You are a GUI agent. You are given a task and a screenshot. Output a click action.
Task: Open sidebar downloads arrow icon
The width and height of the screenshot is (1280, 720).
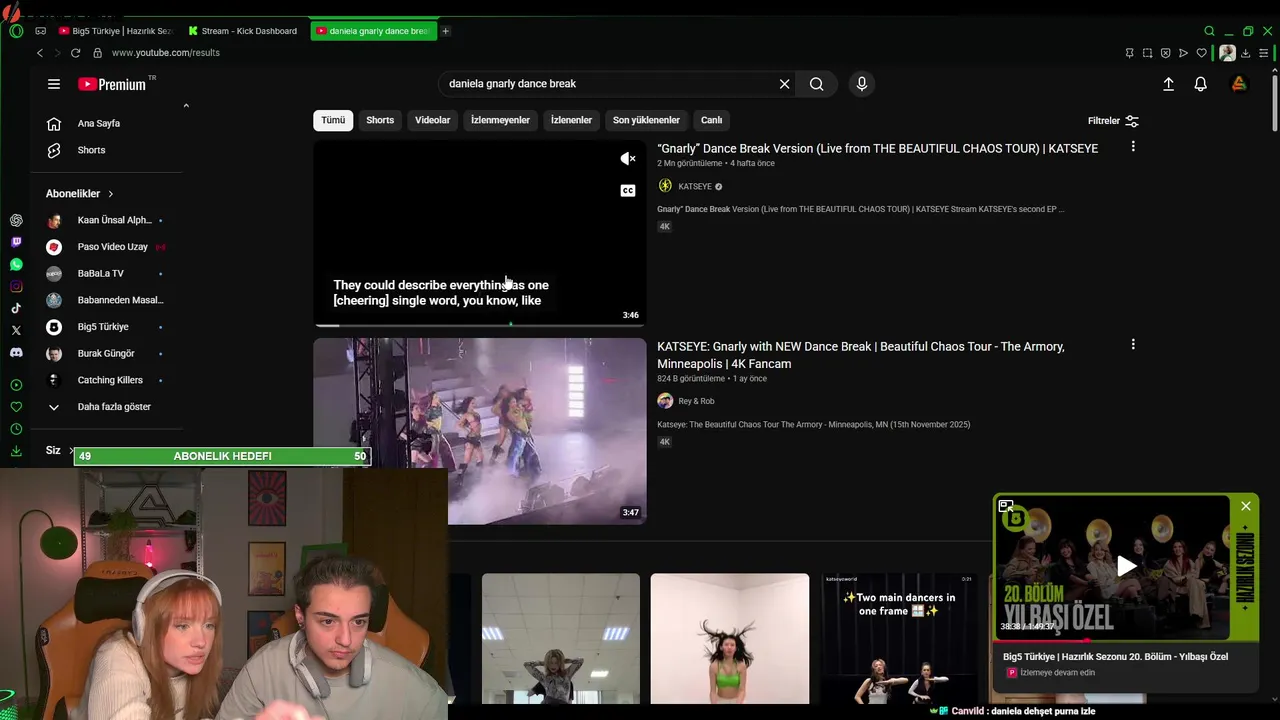pyautogui.click(x=16, y=451)
